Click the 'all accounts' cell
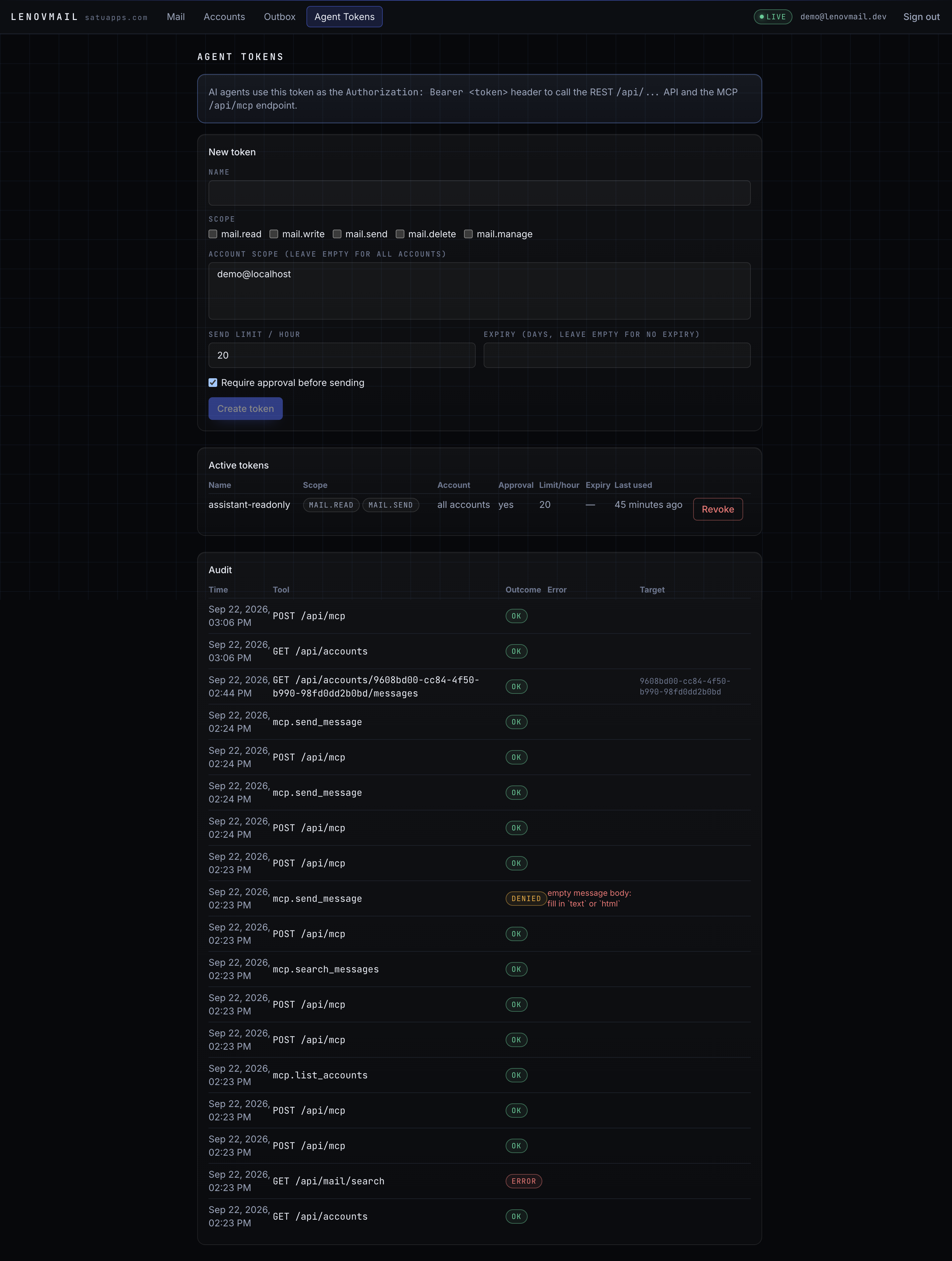The image size is (952, 1261). pyautogui.click(x=463, y=505)
